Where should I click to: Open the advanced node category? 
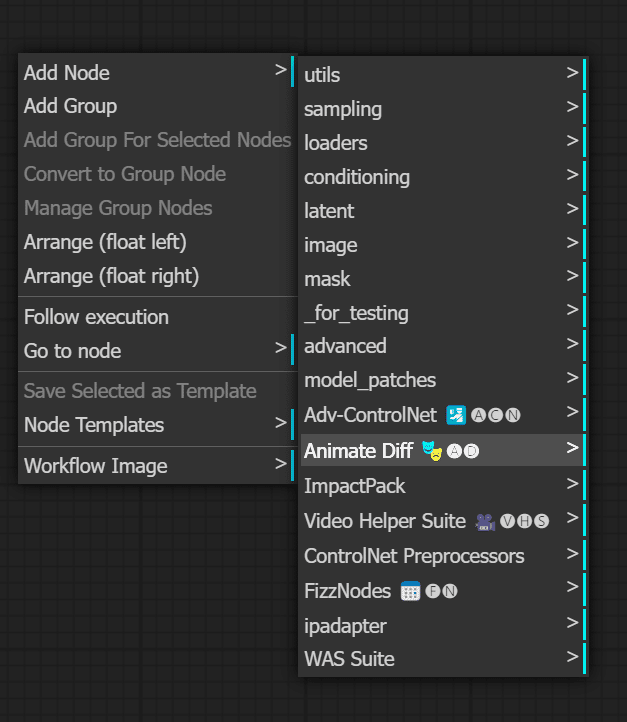tap(443, 346)
